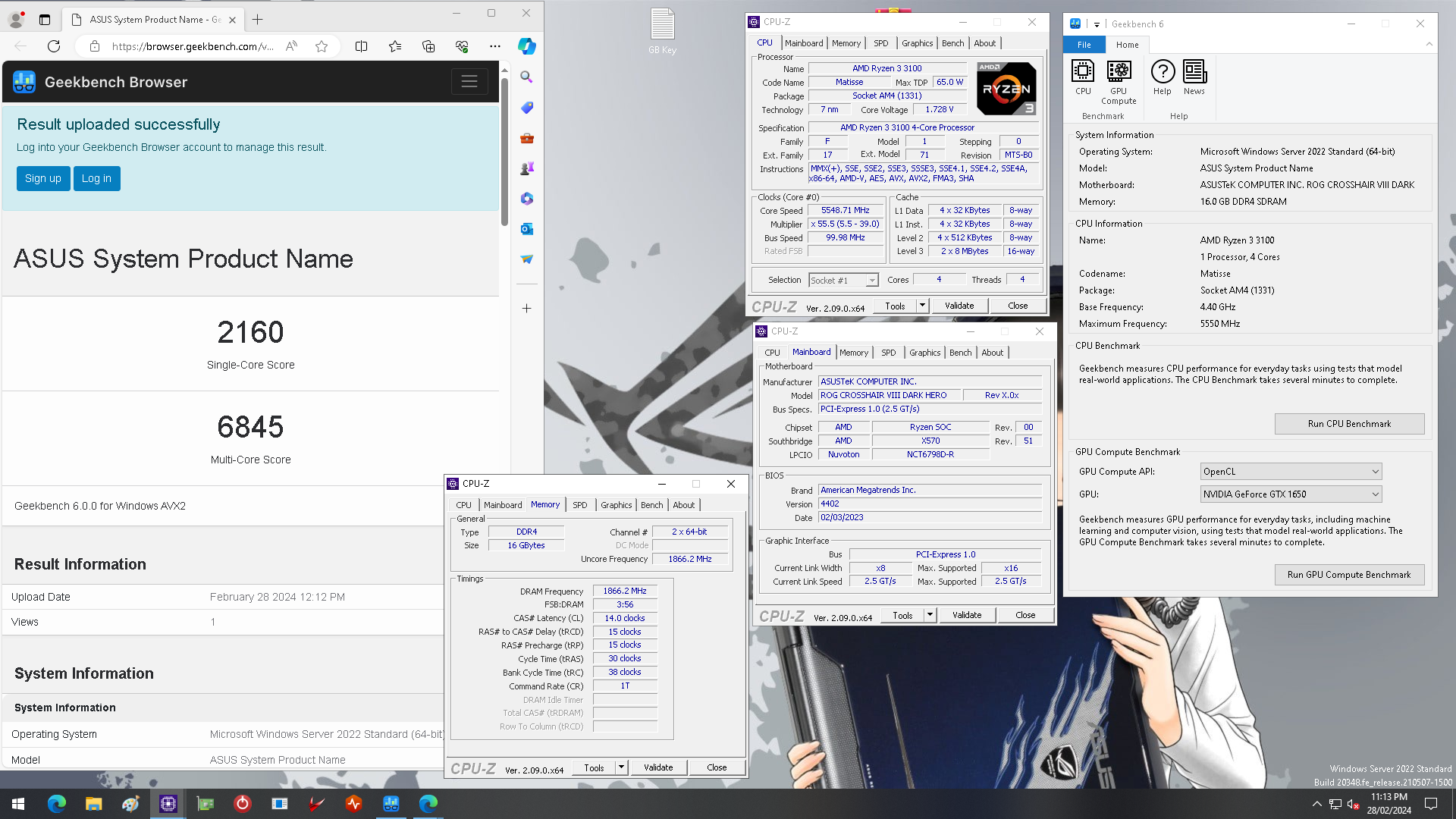Viewport: 1456px width, 819px height.
Task: Open GPU Compute API dropdown showing OpenCL
Action: [1291, 472]
